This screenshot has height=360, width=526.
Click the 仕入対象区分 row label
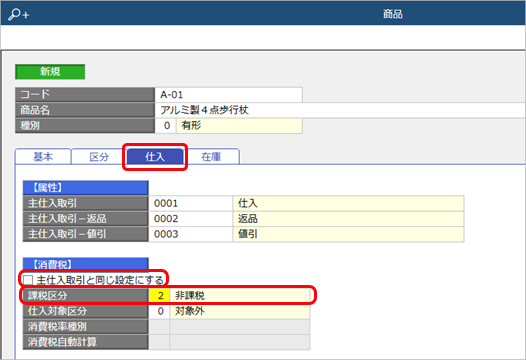coord(86,311)
